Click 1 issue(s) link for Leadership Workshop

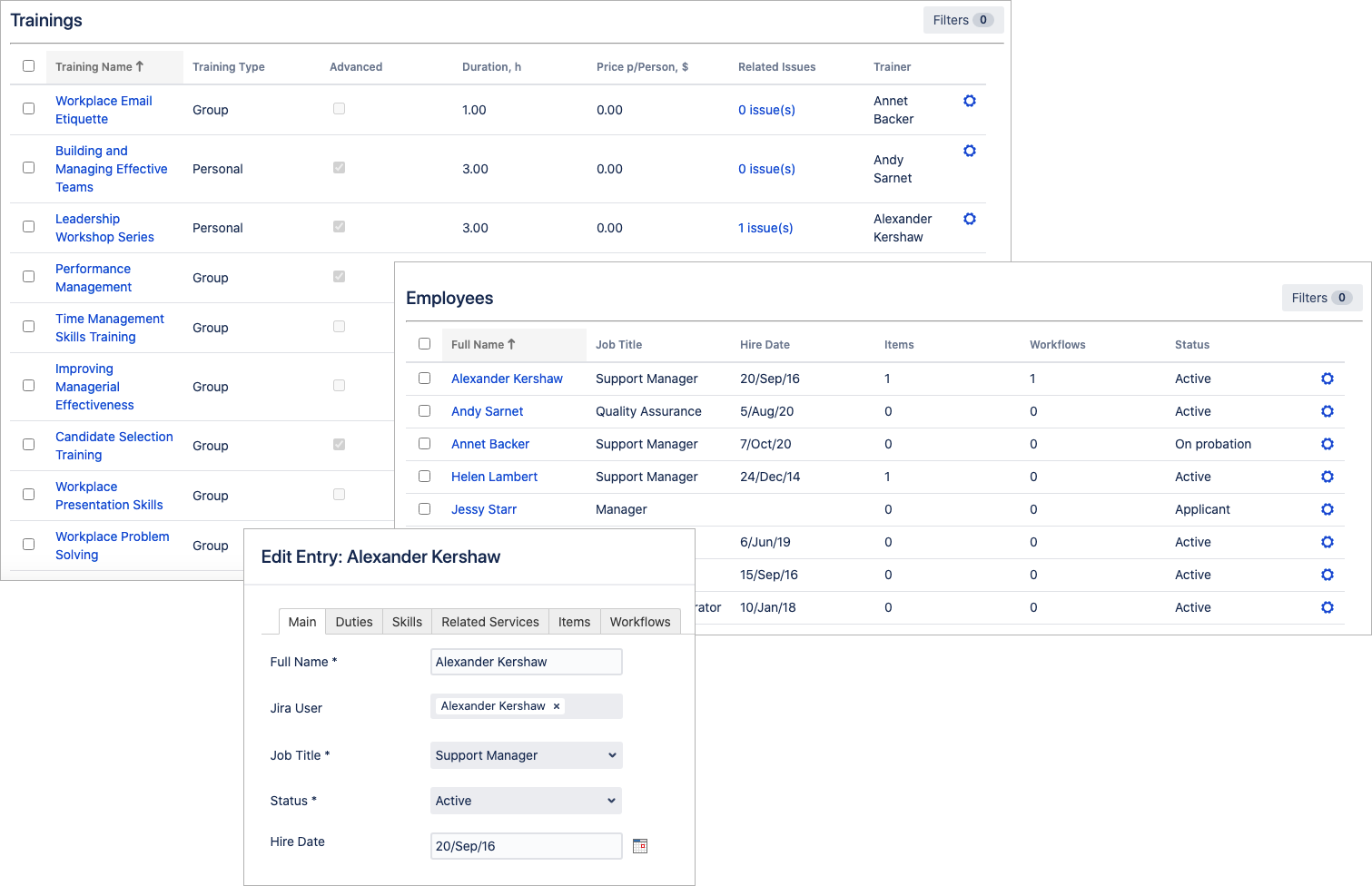[x=765, y=228]
